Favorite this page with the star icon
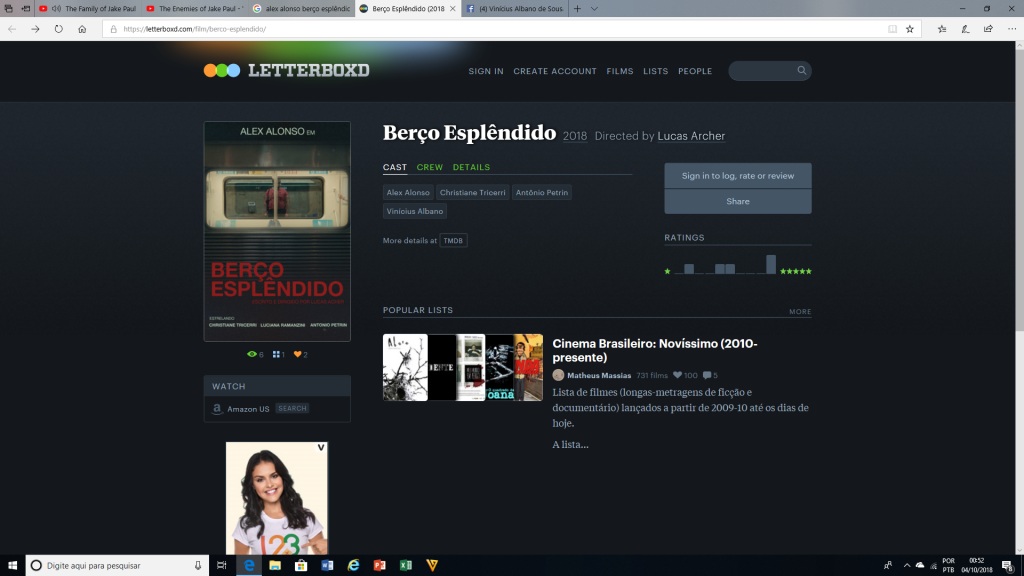Image resolution: width=1024 pixels, height=576 pixels. coord(909,29)
